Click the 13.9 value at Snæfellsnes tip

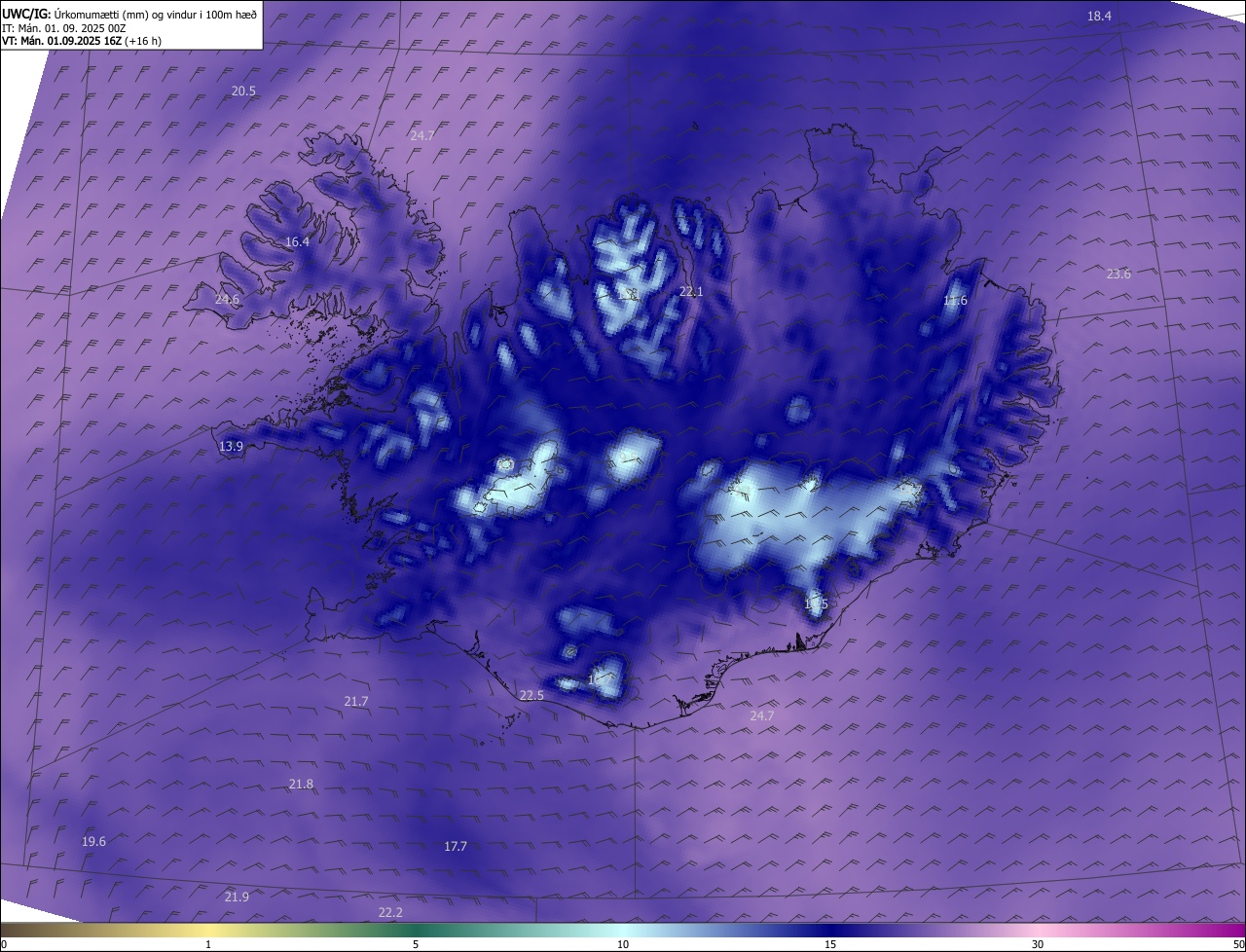coord(231,446)
